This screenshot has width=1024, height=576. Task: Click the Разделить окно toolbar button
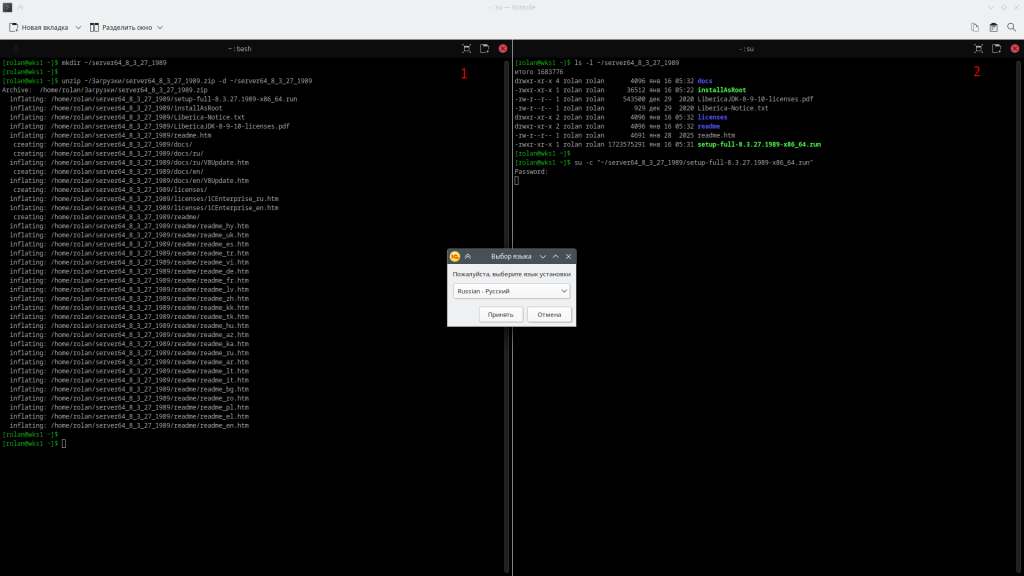(x=122, y=27)
